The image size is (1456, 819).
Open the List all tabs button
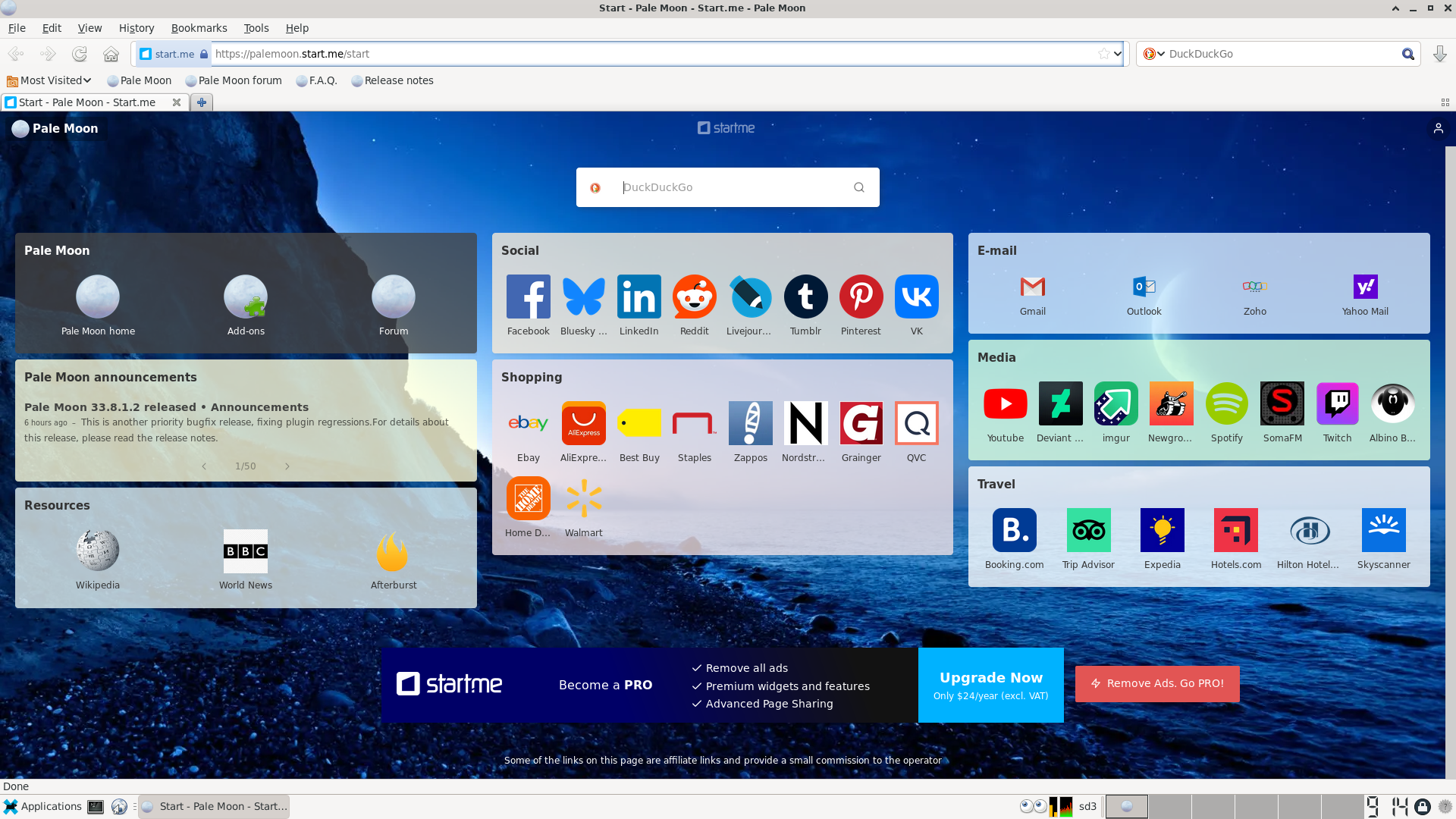1445,102
